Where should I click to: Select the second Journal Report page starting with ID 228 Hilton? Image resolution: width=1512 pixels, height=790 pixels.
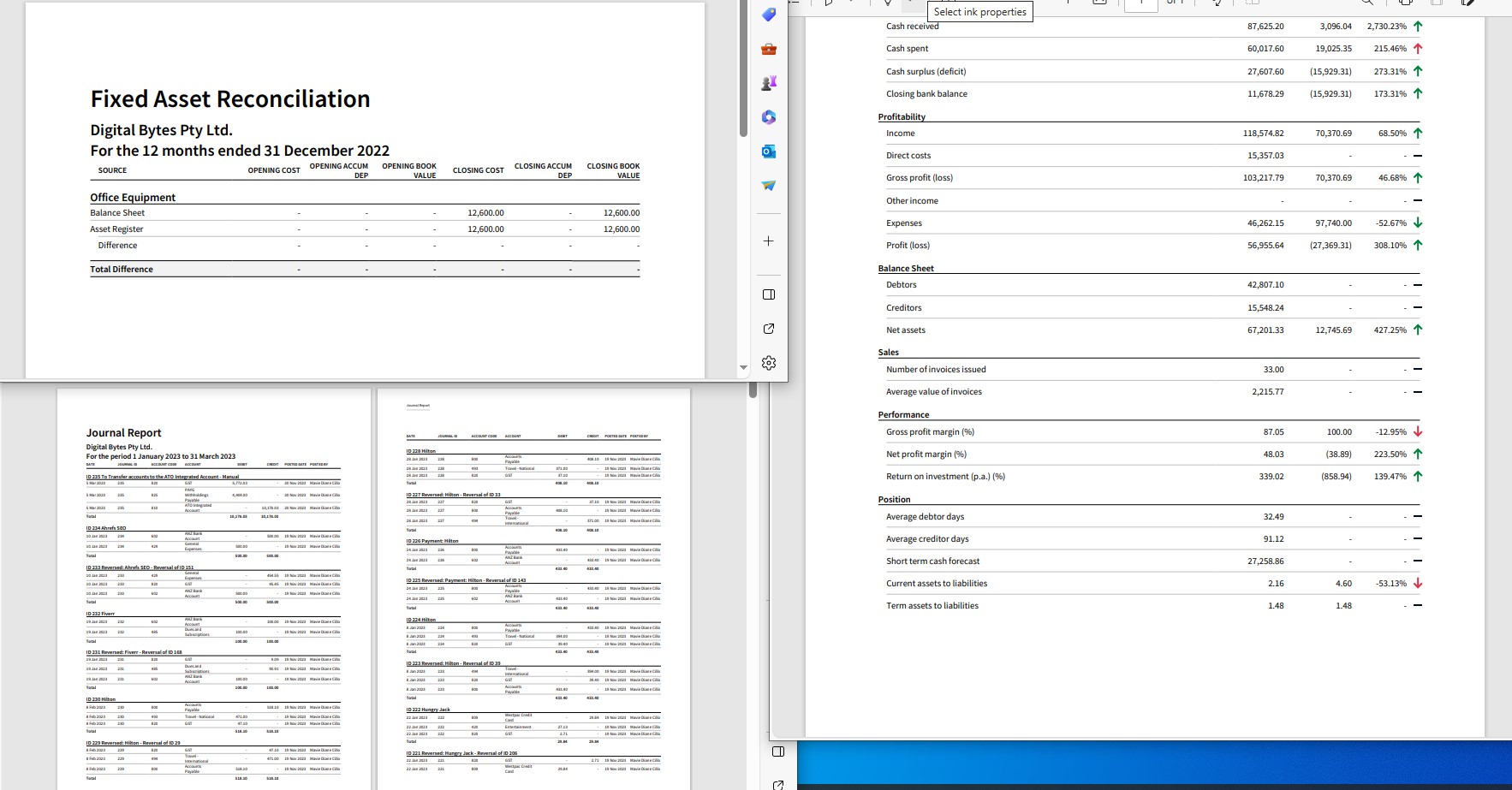coord(533,589)
